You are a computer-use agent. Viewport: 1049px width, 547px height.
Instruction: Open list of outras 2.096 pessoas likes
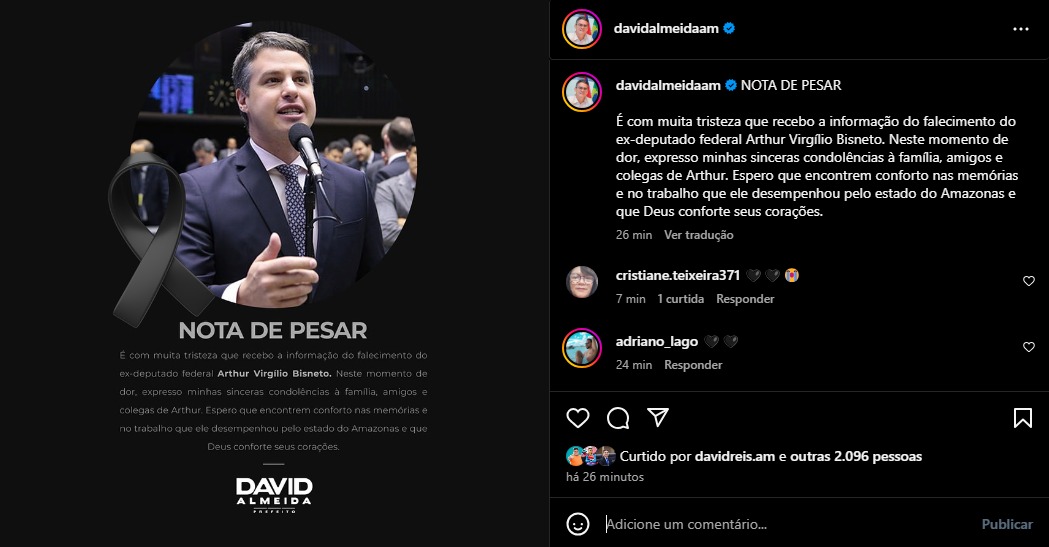856,456
